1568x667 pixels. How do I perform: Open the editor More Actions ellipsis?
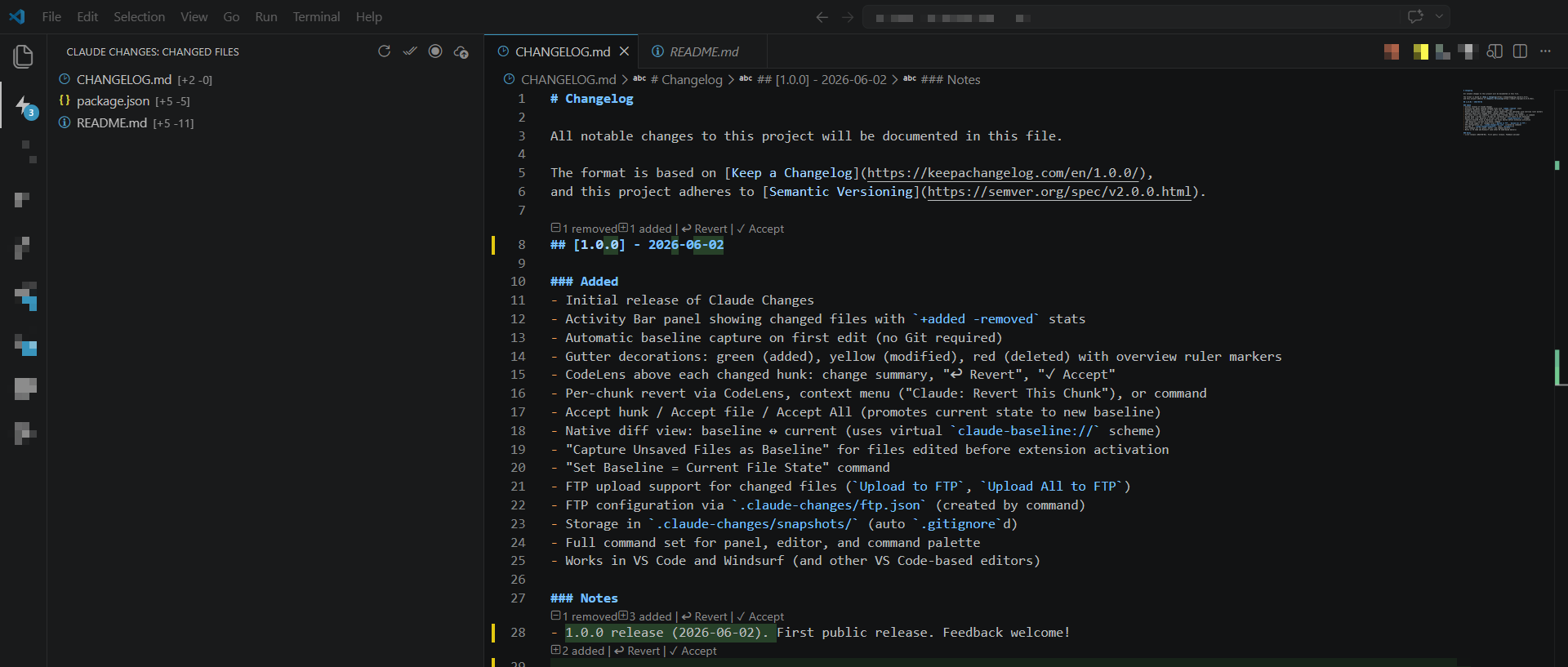pos(1545,51)
